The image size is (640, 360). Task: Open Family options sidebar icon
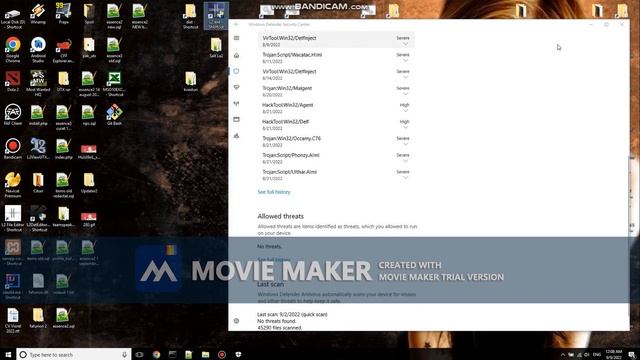(236, 136)
